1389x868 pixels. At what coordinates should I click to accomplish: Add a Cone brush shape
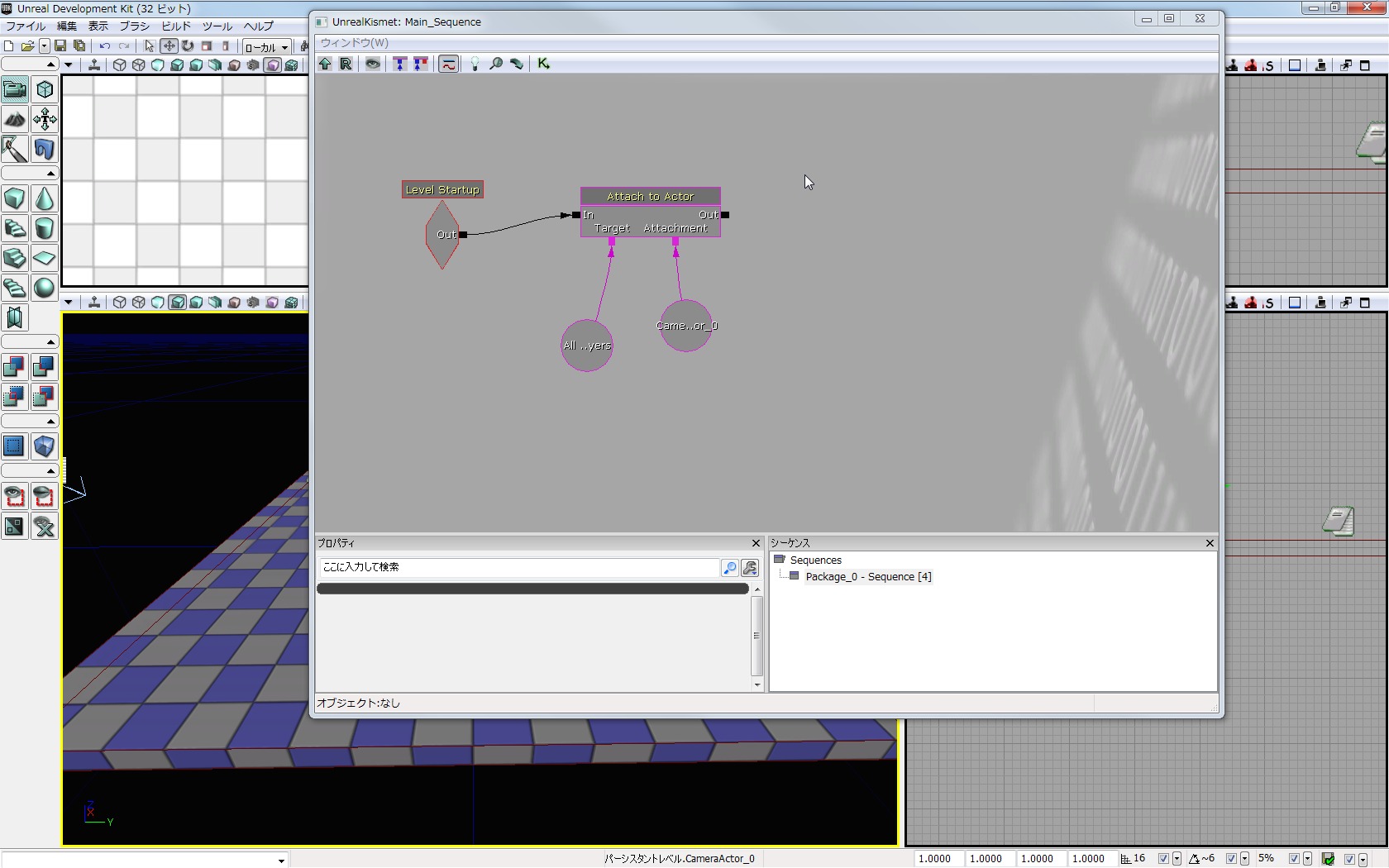click(45, 198)
